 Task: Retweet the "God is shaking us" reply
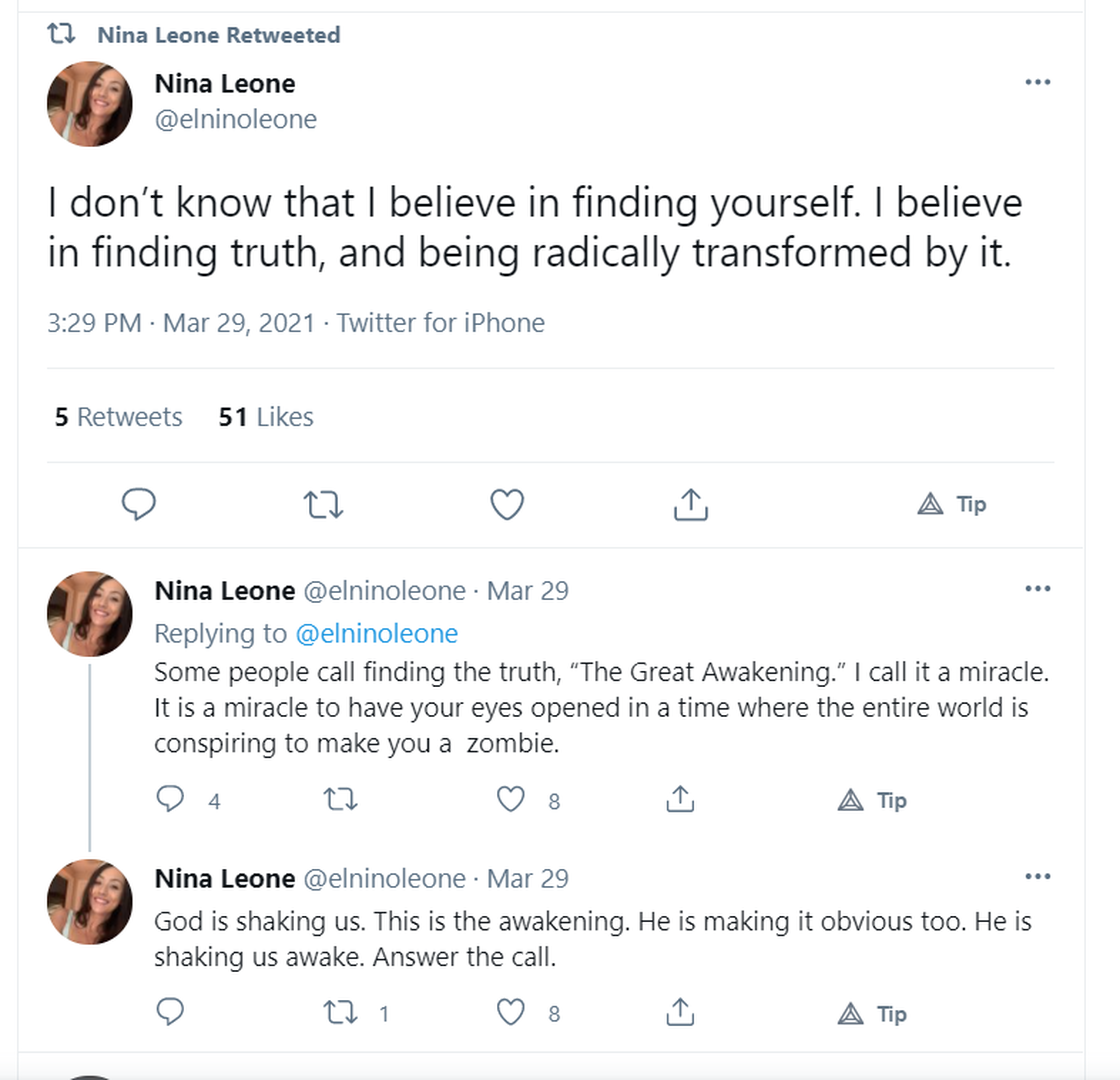tap(341, 1013)
